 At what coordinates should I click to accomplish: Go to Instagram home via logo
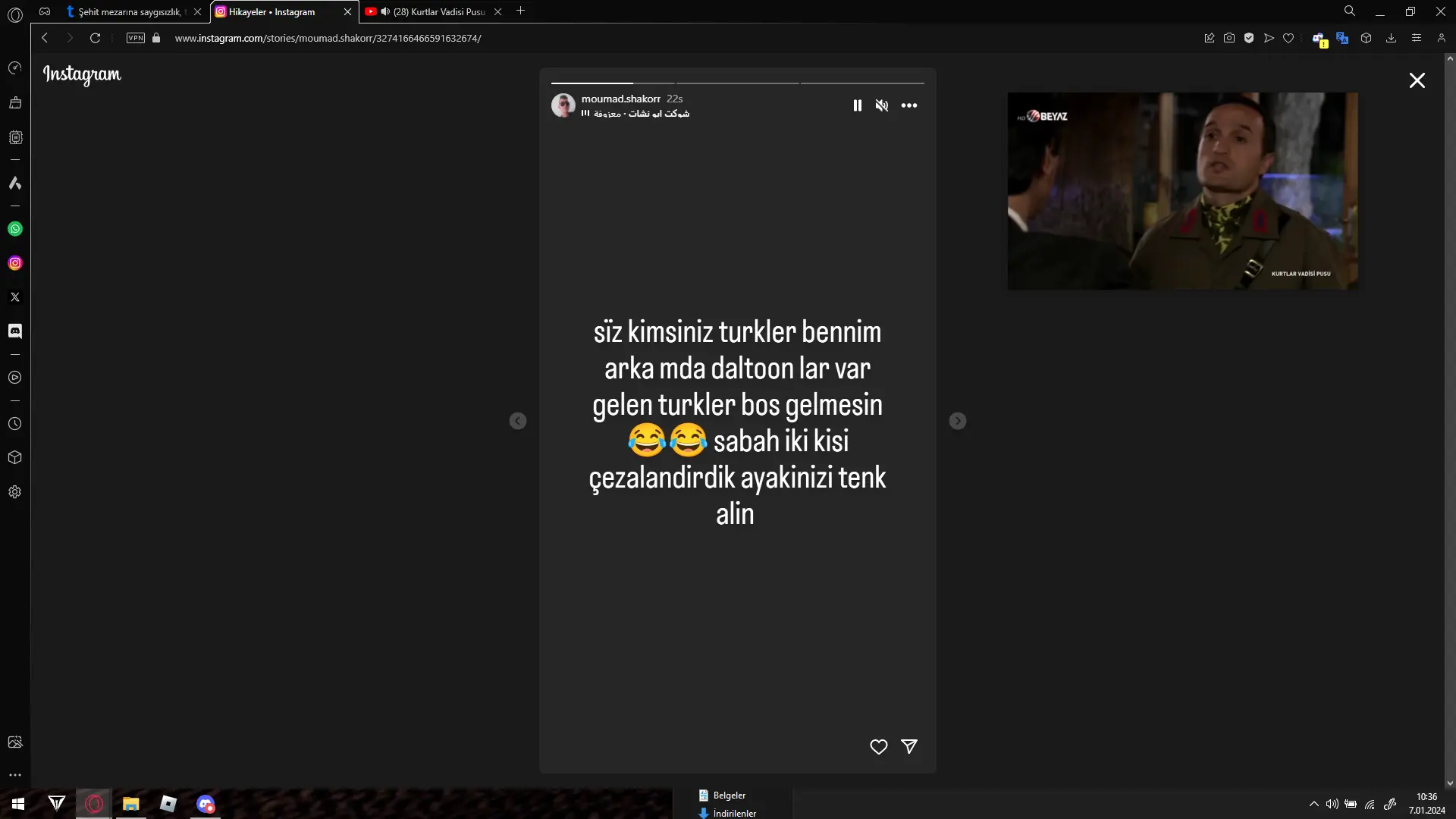coord(82,74)
